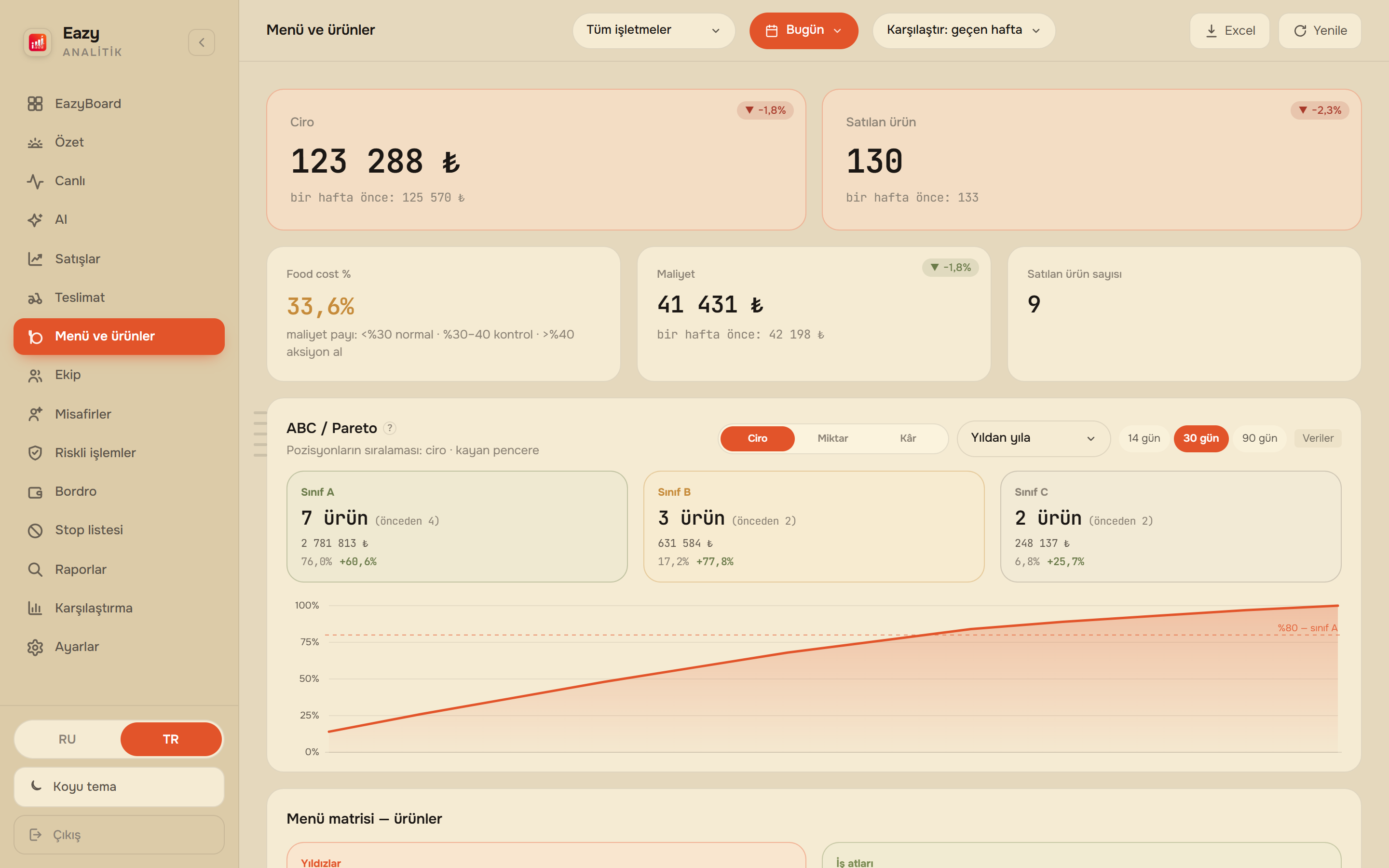This screenshot has width=1389, height=868.
Task: Click the Sınıf C card
Action: 1171,527
